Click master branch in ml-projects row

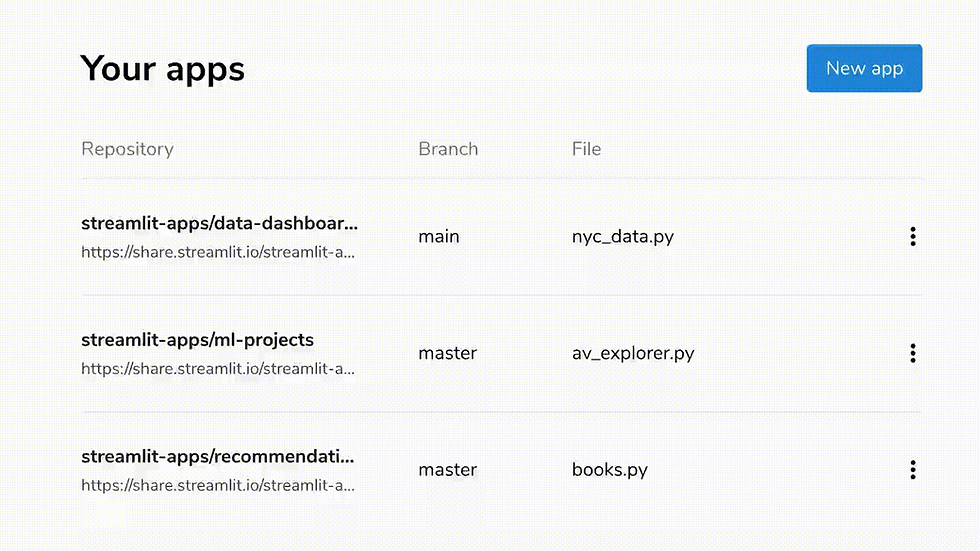click(x=448, y=353)
